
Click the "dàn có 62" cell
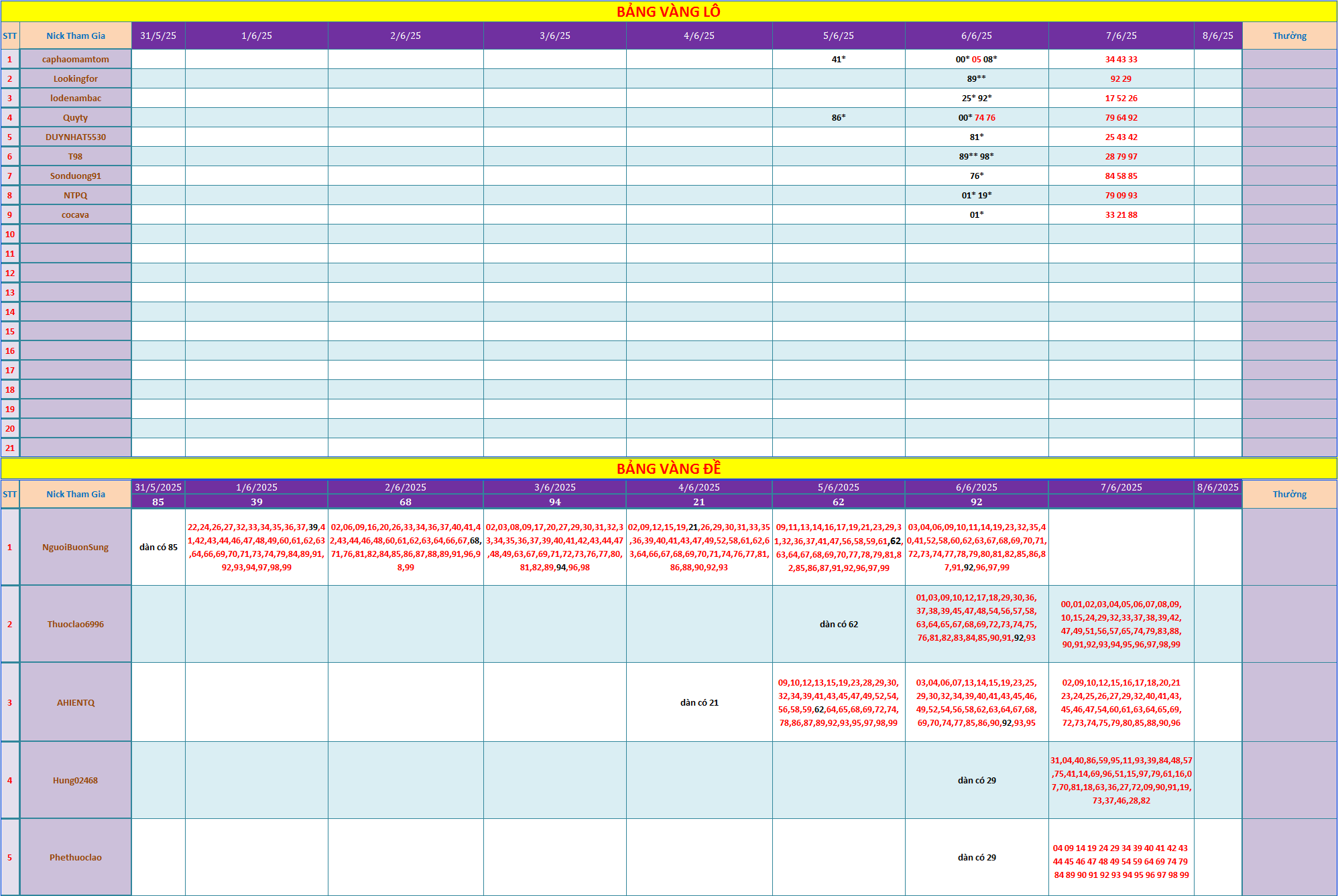pos(838,624)
